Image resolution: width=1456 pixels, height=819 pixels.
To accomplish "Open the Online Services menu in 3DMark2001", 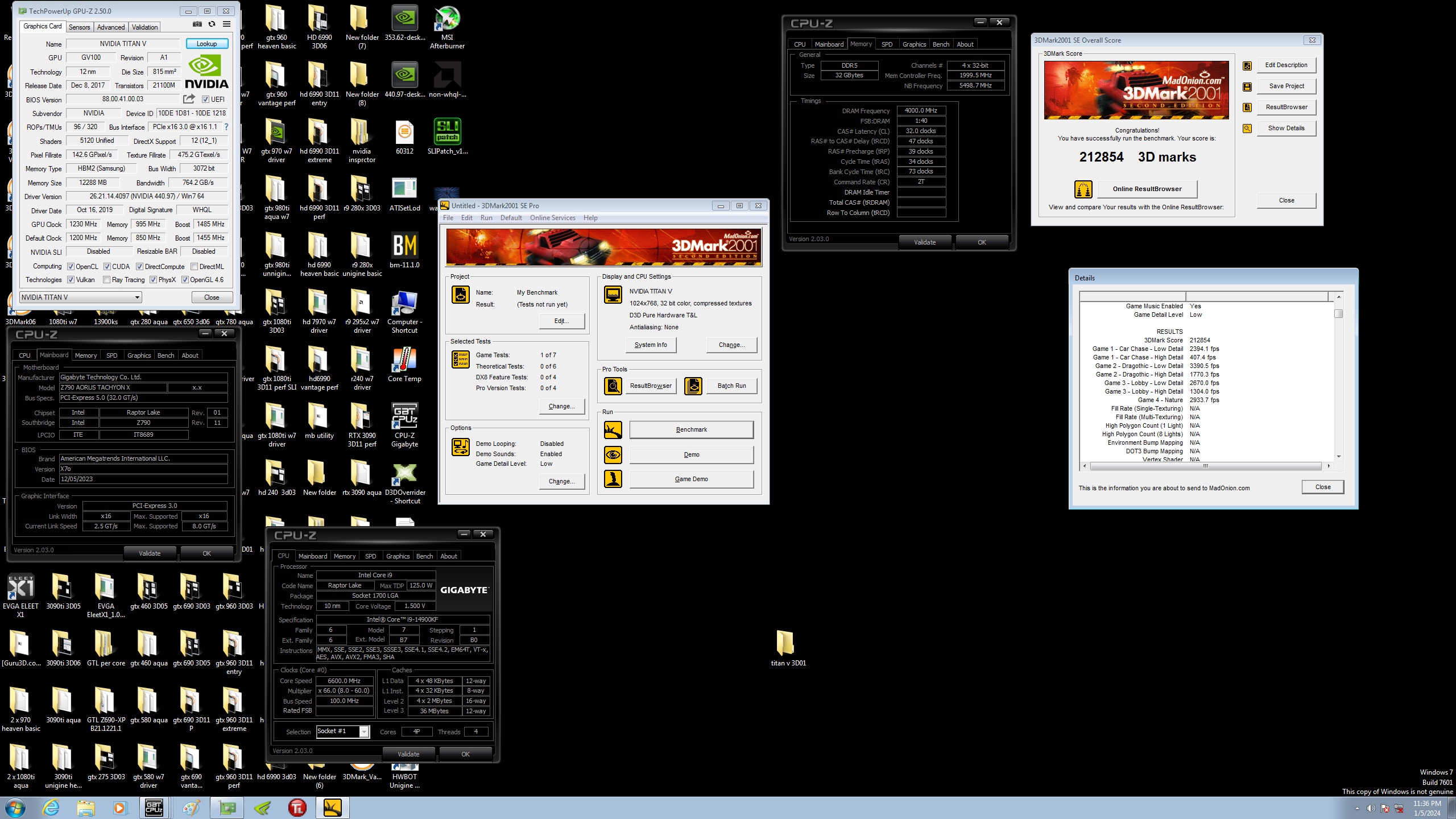I will [x=552, y=218].
